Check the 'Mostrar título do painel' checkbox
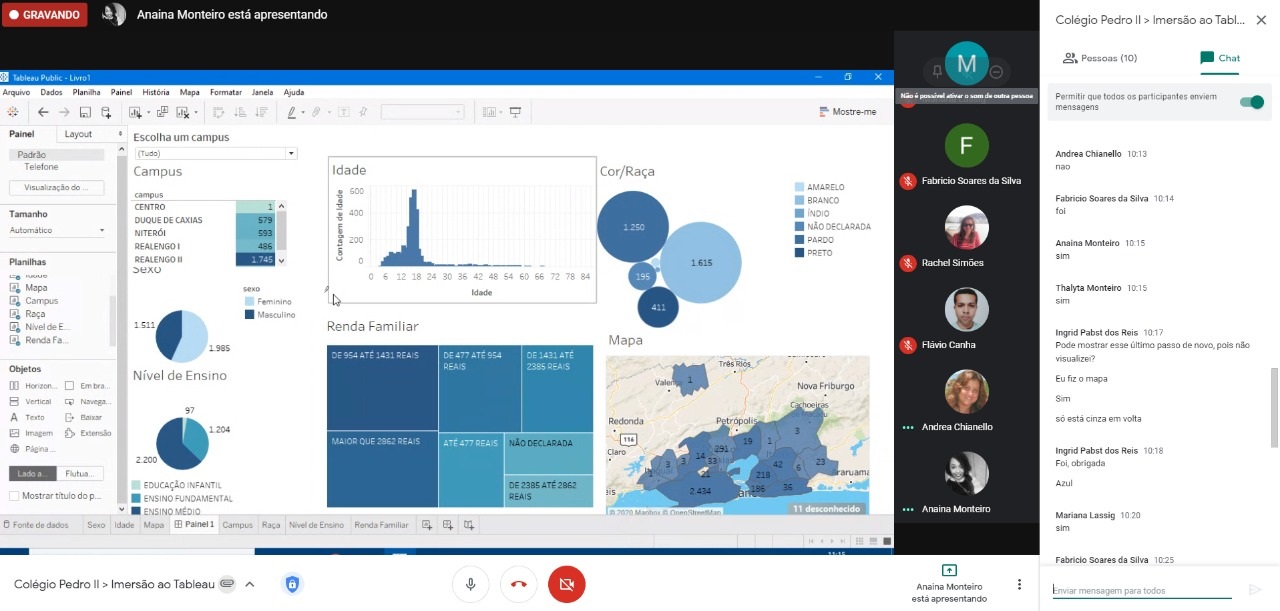Screen dimensions: 1280x611 click(14, 496)
